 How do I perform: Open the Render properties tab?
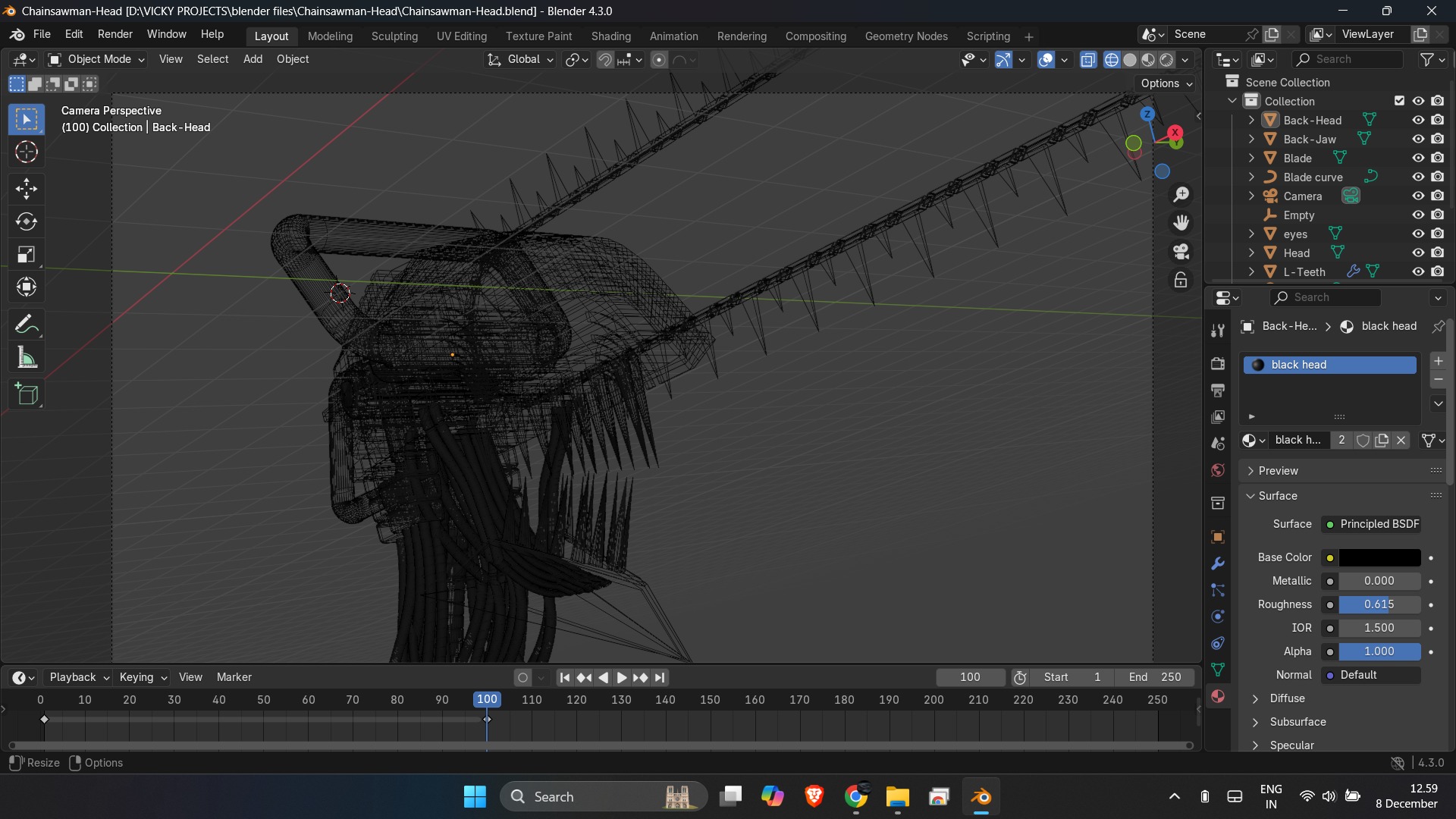tap(1218, 363)
